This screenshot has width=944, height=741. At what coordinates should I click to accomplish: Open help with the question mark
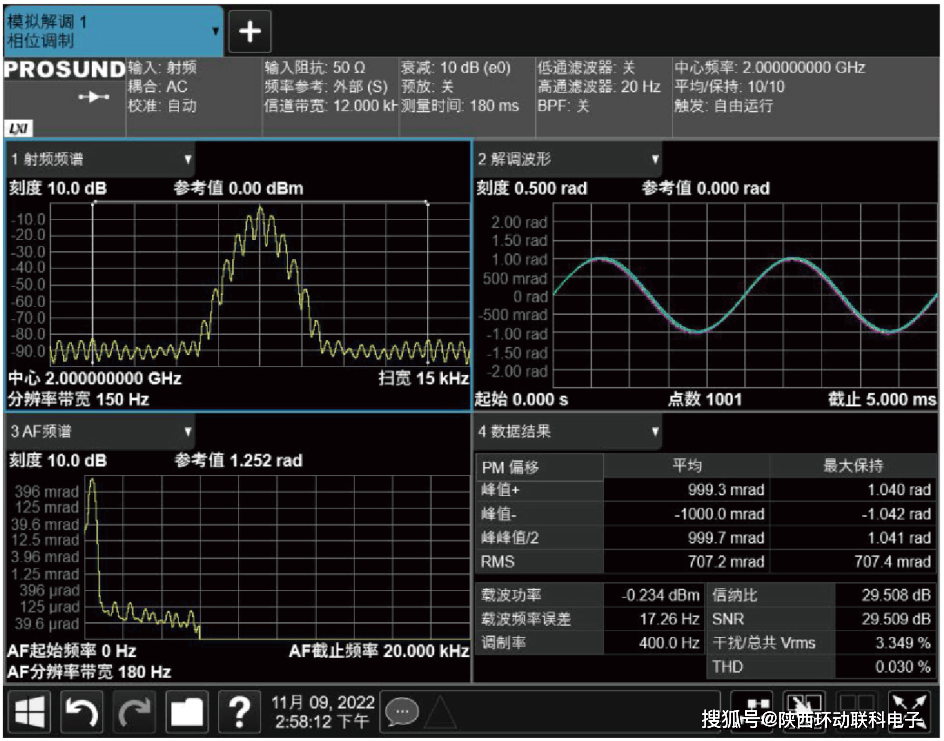pyautogui.click(x=239, y=712)
